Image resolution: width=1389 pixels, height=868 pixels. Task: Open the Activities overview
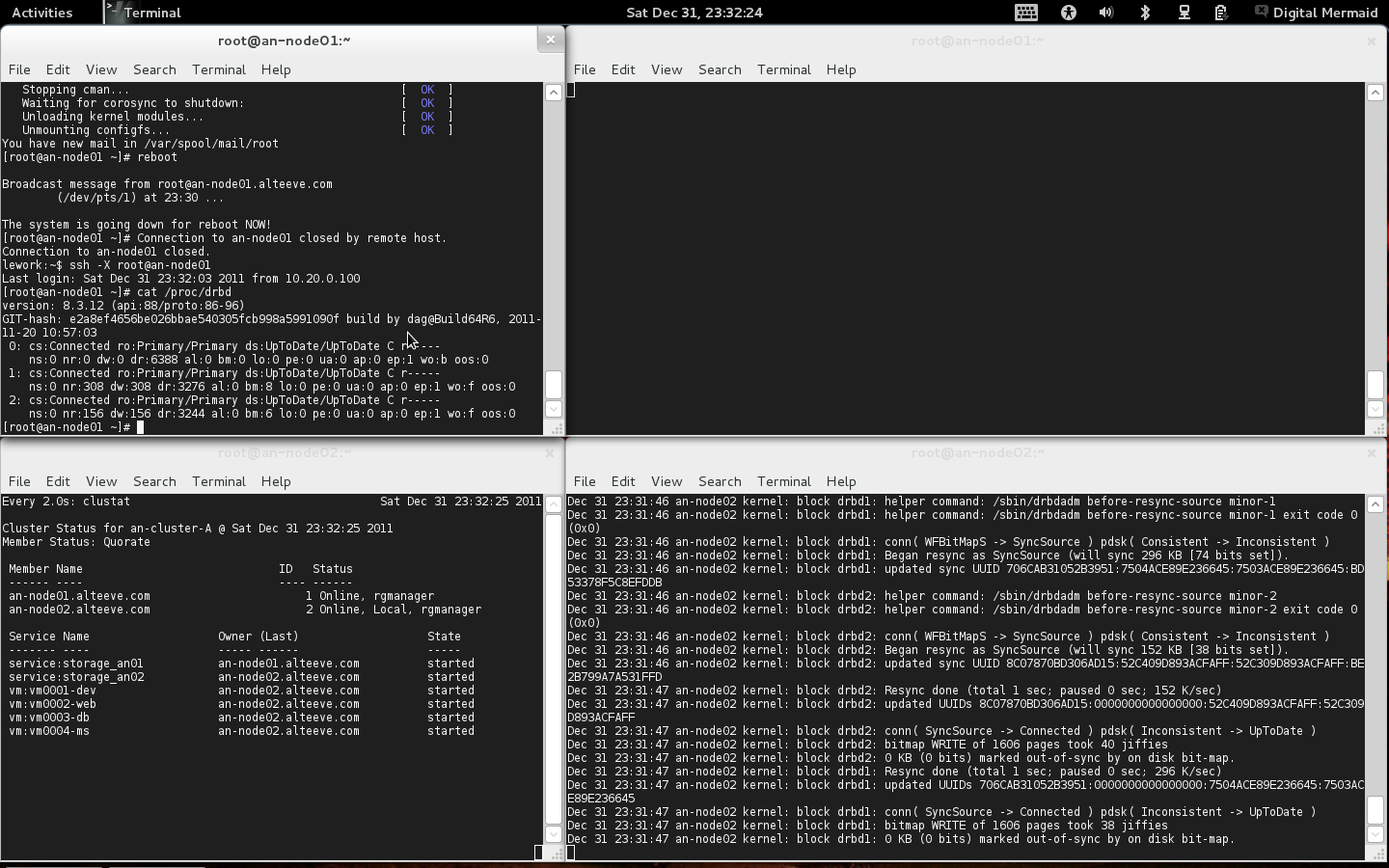[41, 13]
